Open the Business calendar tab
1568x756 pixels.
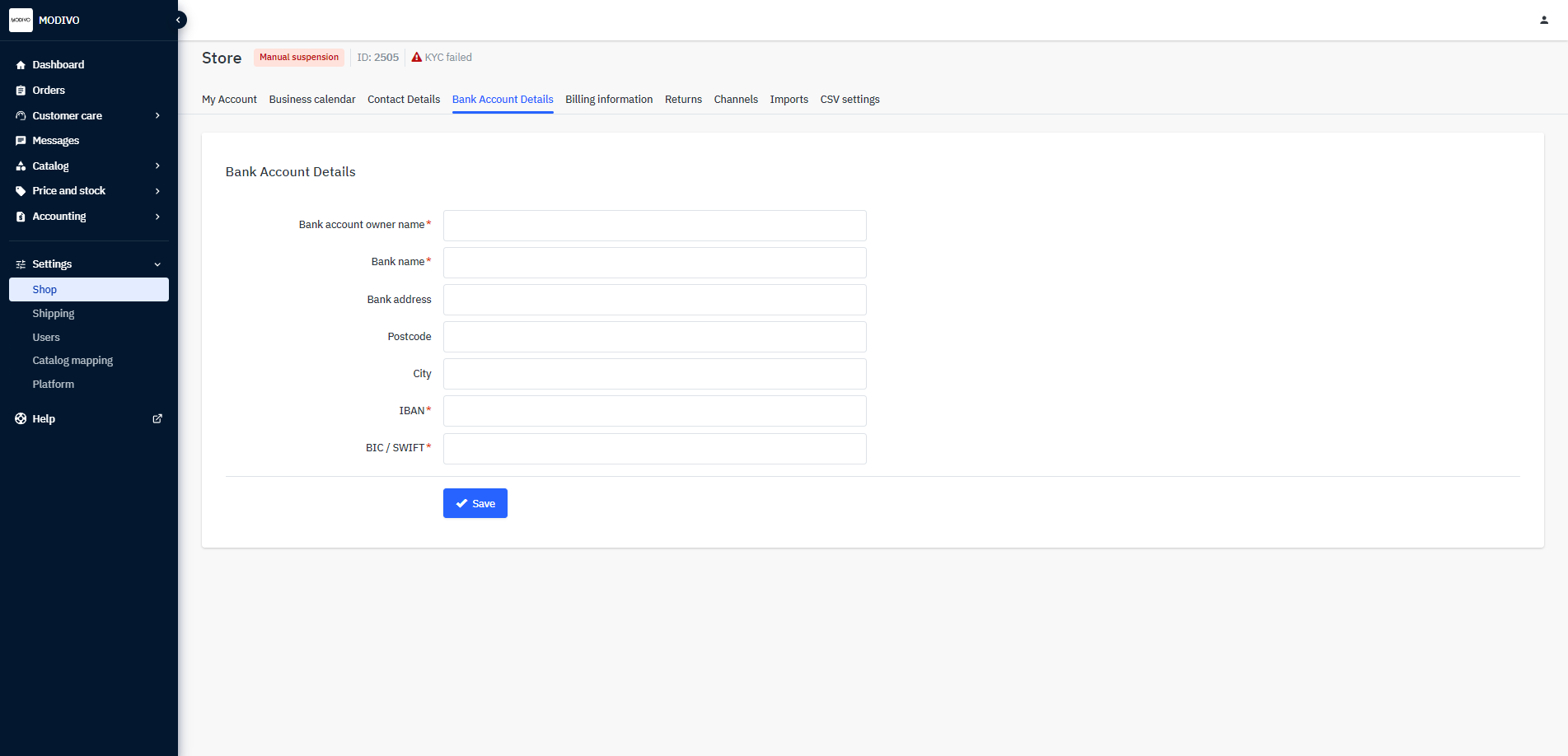(312, 100)
